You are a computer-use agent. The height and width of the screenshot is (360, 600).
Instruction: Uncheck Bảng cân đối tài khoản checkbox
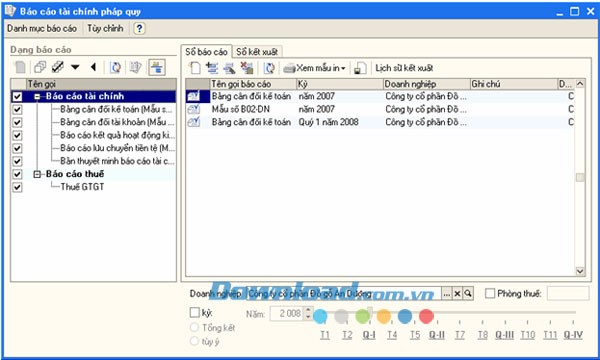pyautogui.click(x=17, y=122)
